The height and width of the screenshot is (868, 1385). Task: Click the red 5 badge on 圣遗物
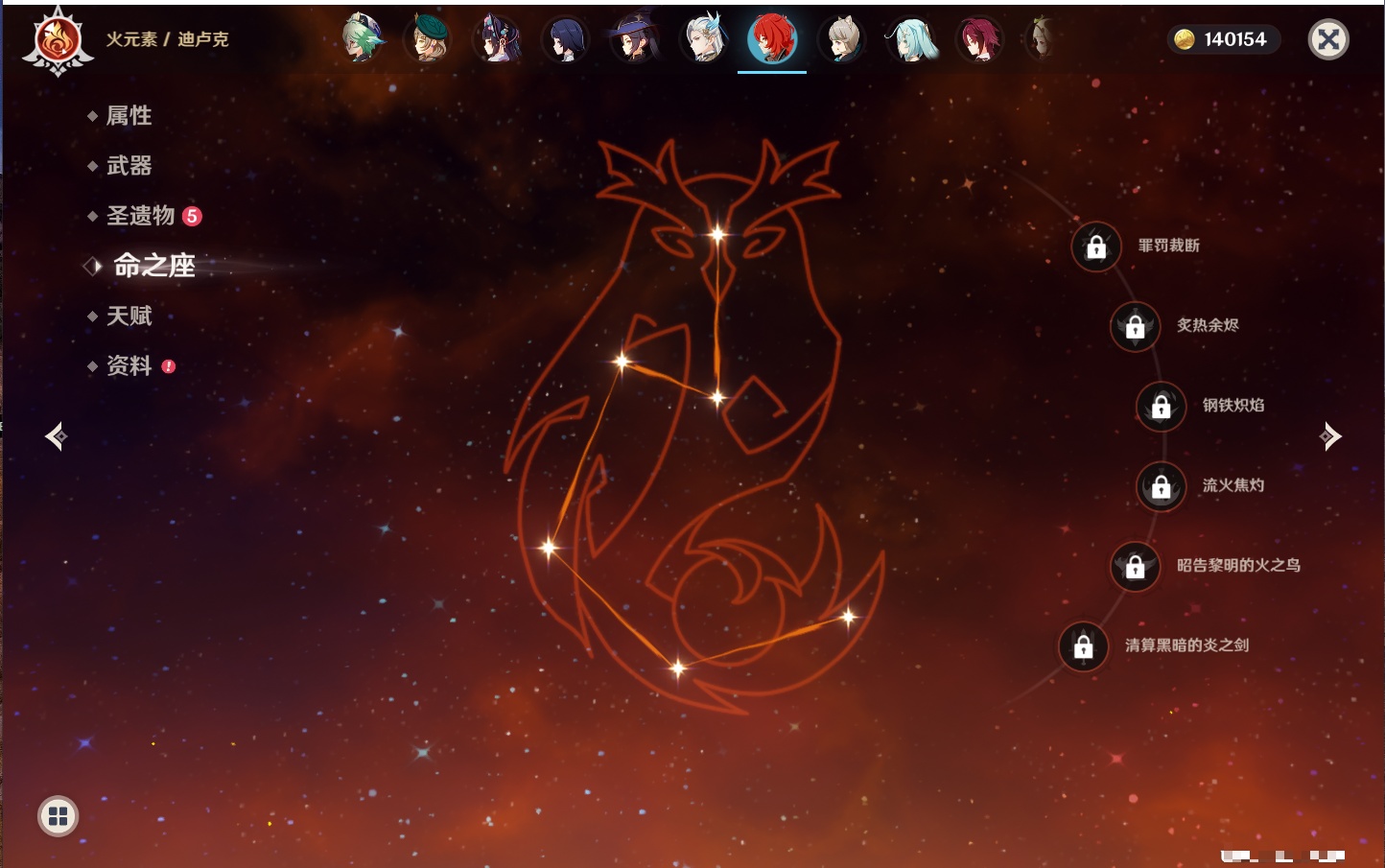192,216
